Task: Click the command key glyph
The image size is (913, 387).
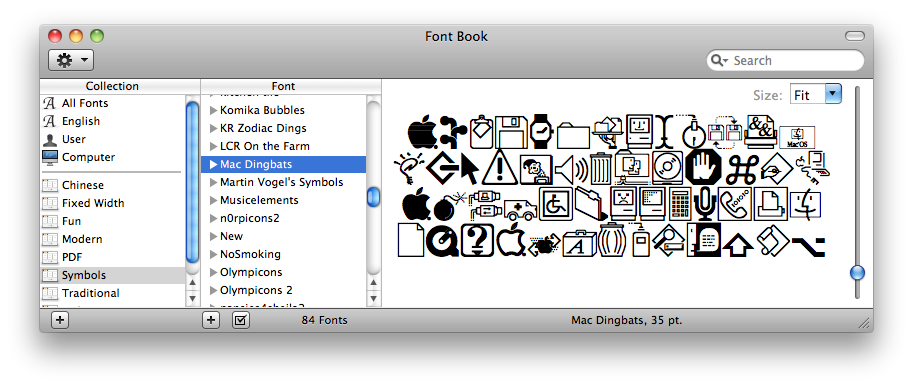Action: (742, 169)
